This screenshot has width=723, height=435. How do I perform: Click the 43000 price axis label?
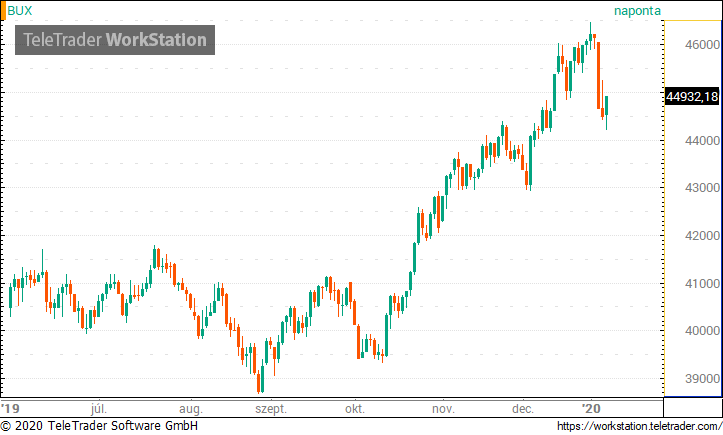pyautogui.click(x=702, y=188)
